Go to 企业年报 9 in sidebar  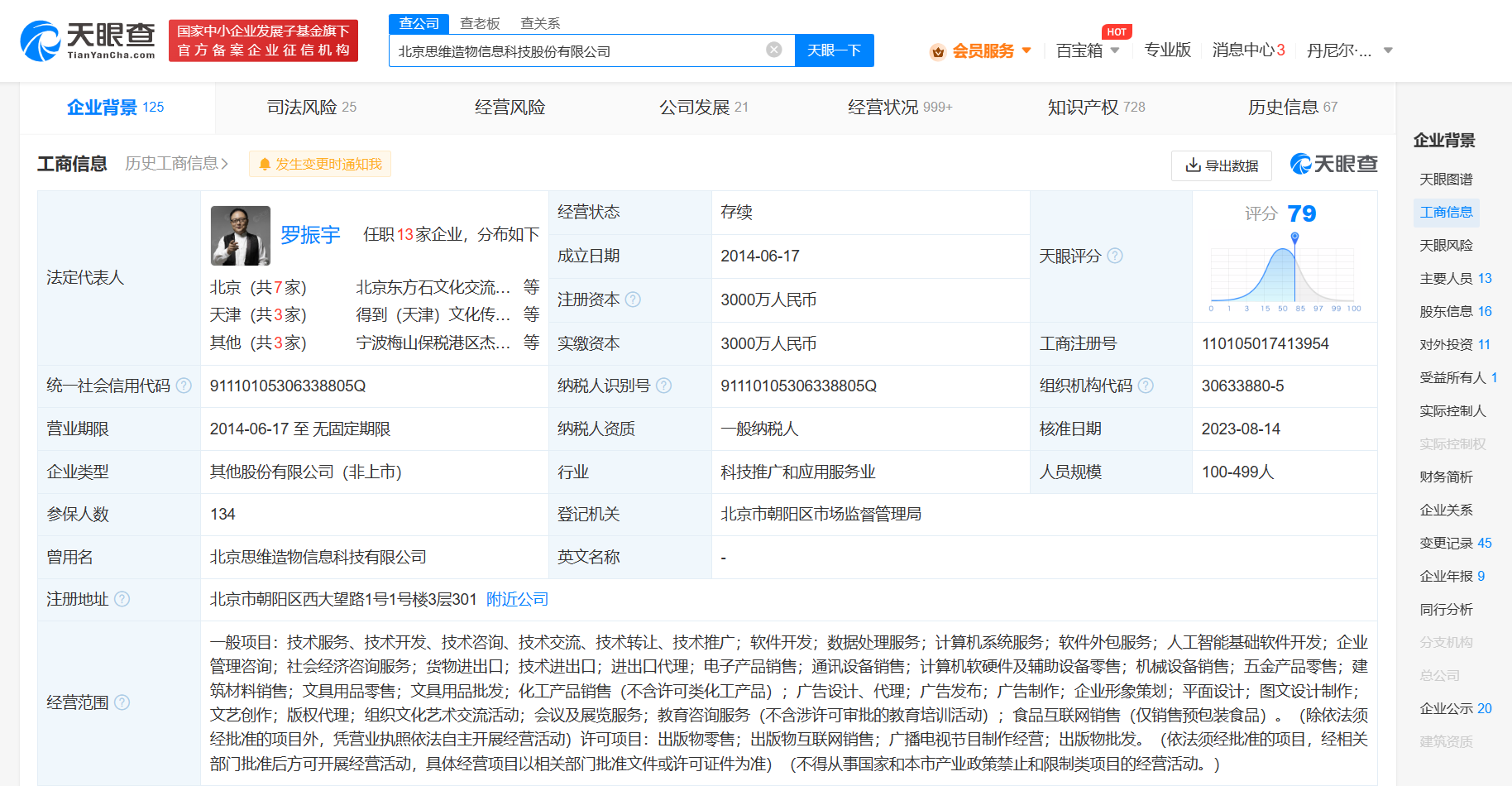click(1452, 576)
